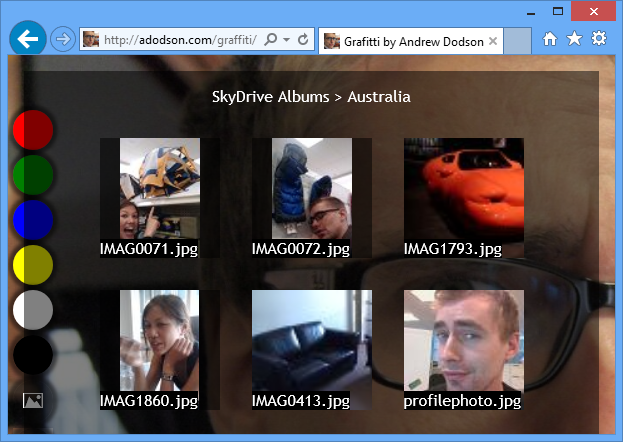Click the browser Forward arrow
Screen dimensions: 623x442
[61, 40]
